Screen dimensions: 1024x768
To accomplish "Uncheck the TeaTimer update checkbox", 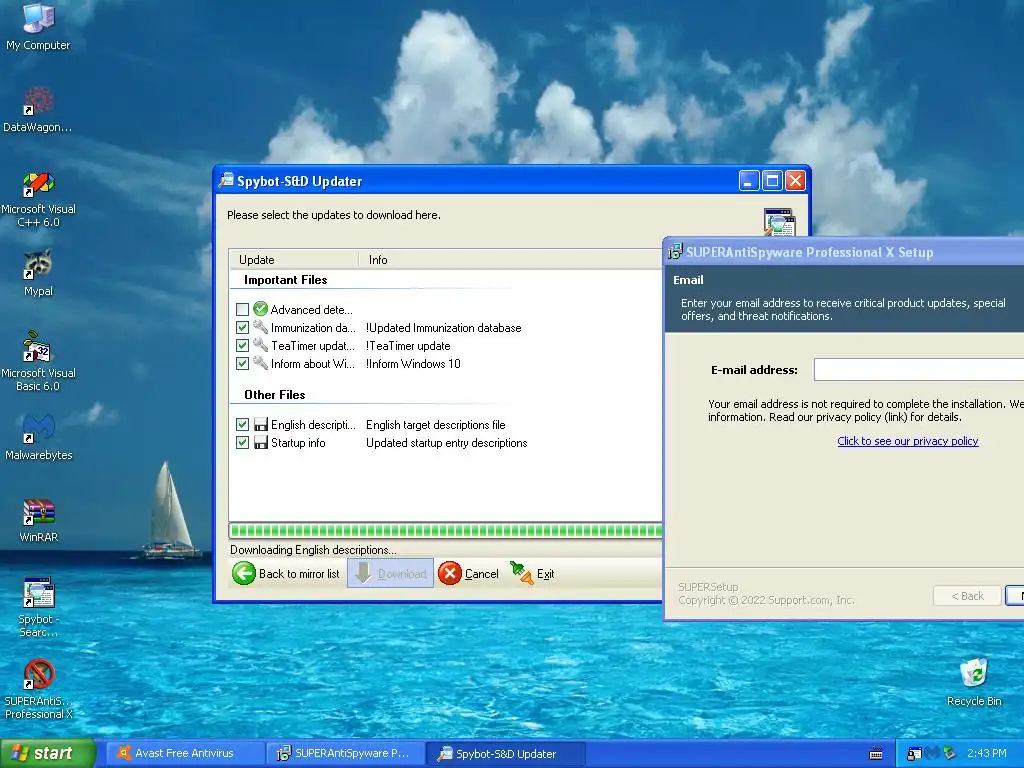I will pos(242,345).
